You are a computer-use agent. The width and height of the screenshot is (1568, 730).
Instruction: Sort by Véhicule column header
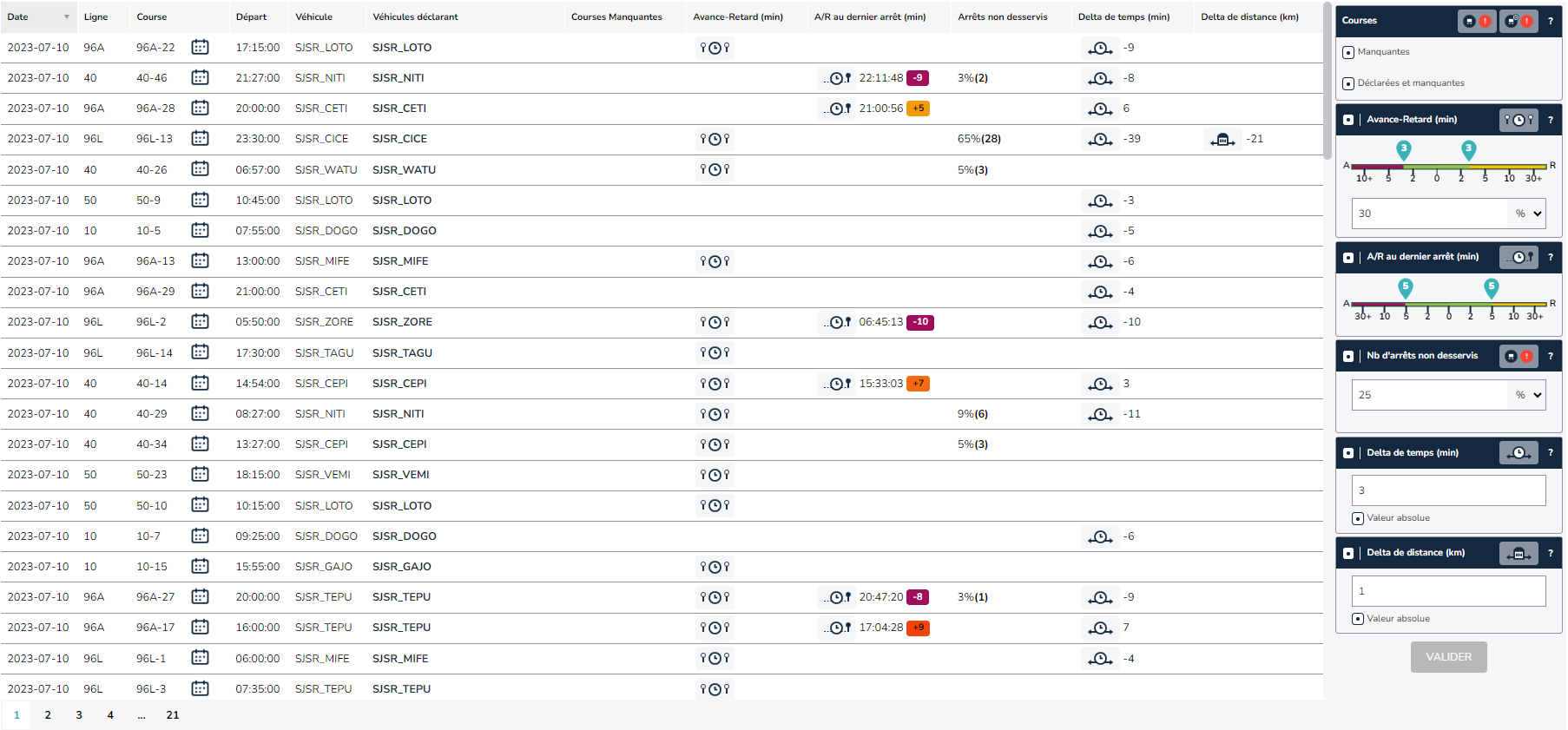313,17
